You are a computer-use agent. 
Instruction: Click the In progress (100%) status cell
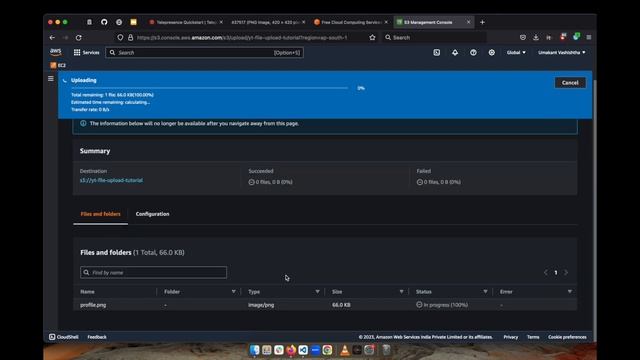[442, 305]
